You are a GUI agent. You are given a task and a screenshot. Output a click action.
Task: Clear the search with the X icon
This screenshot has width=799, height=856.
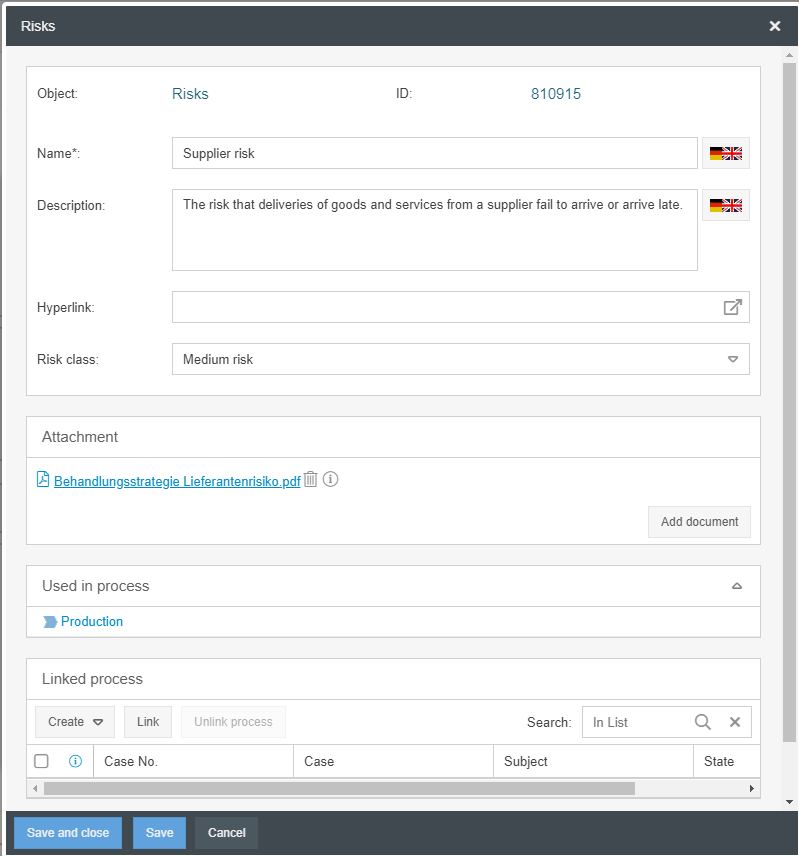tap(735, 722)
